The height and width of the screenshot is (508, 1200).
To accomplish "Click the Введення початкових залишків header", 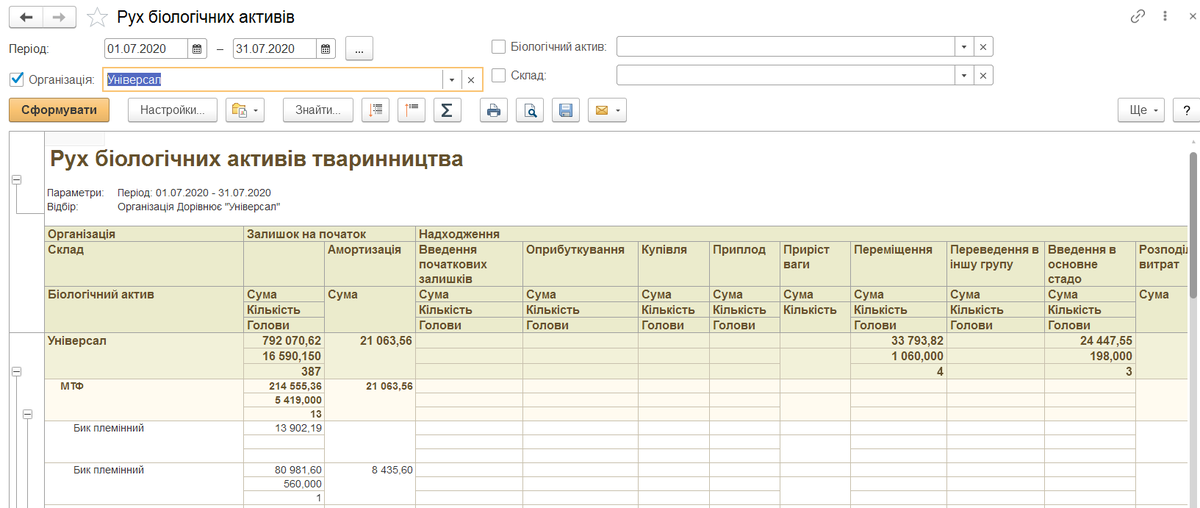I will tap(469, 264).
